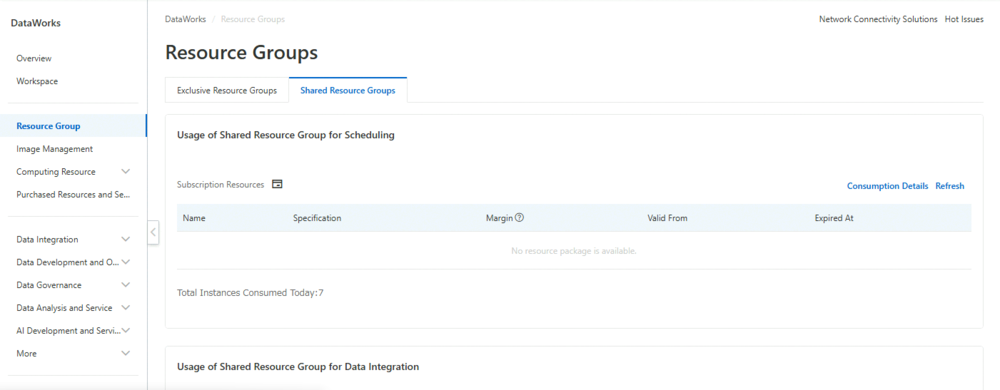Click the Margin column header

point(499,218)
